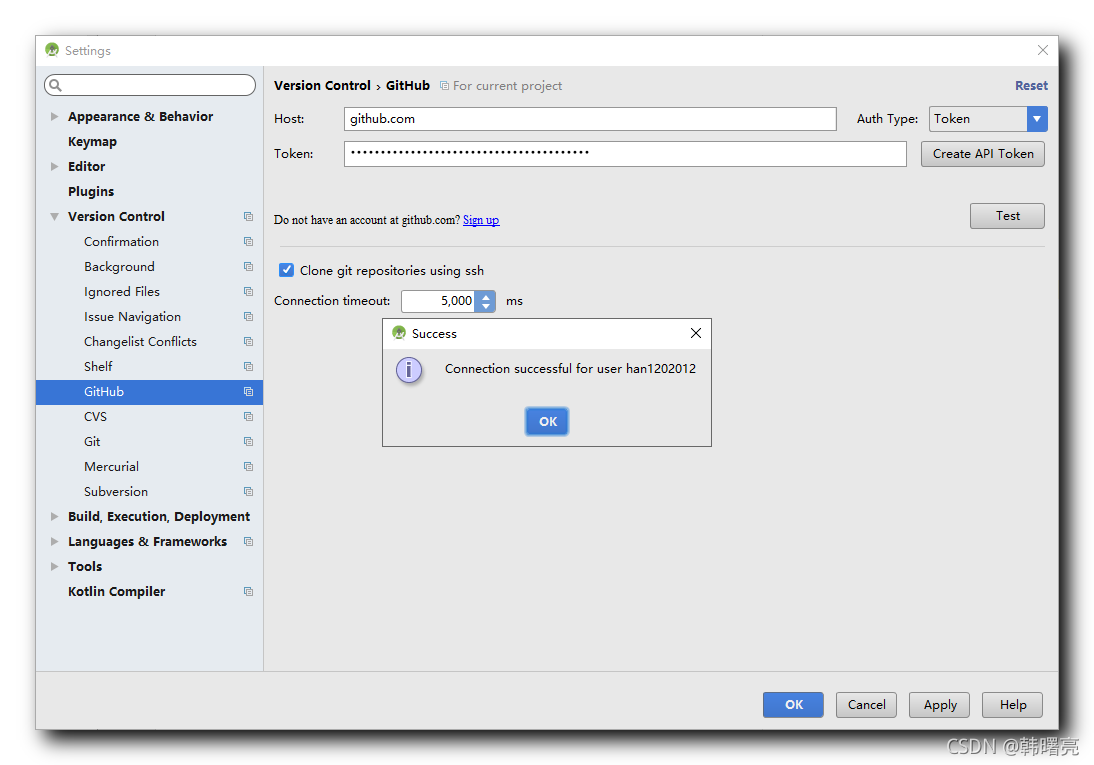
Task: Click the per-project icon beside Changelist Conflicts
Action: click(x=248, y=341)
